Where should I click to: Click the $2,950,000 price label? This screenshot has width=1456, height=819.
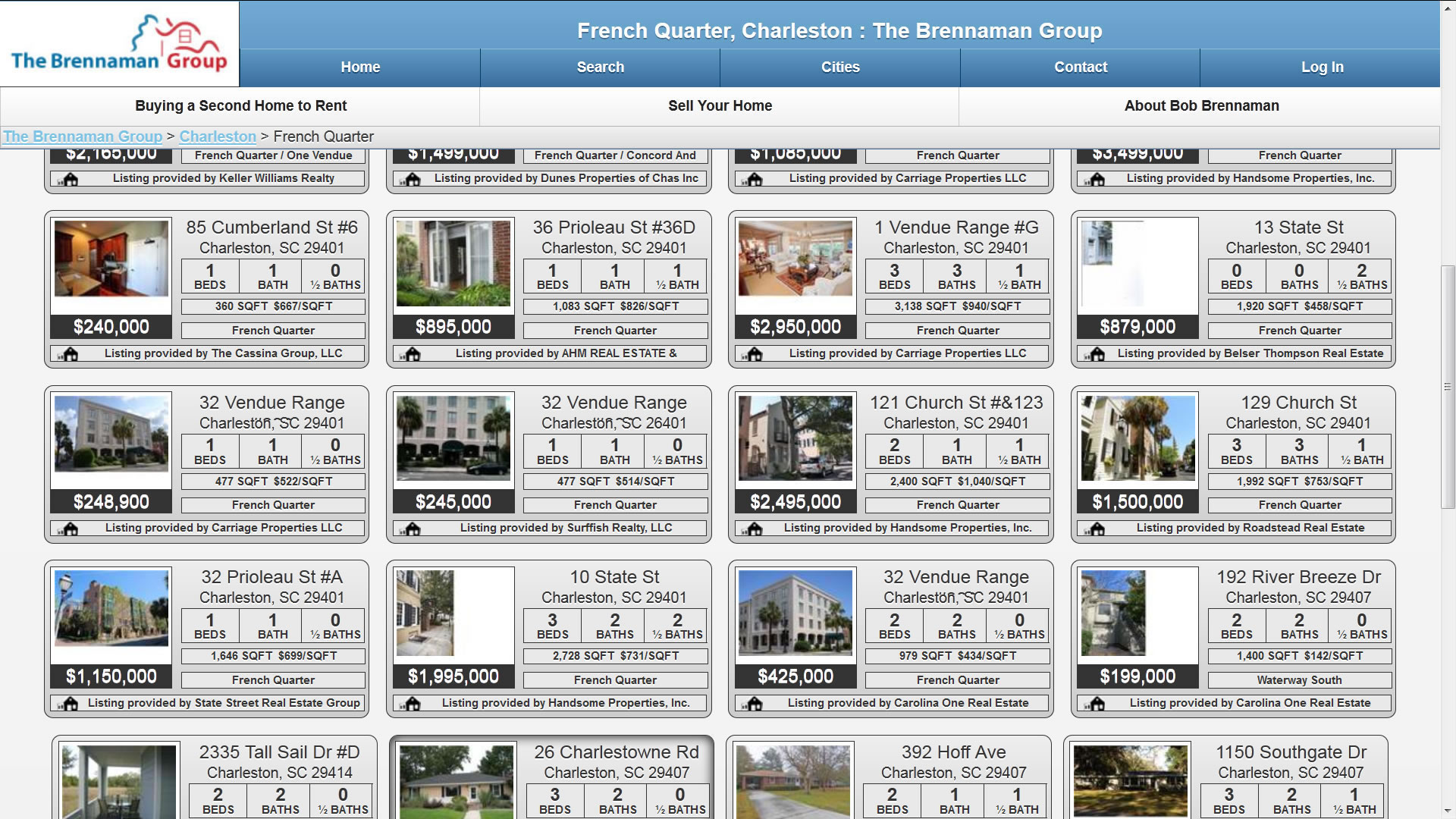[x=795, y=327]
